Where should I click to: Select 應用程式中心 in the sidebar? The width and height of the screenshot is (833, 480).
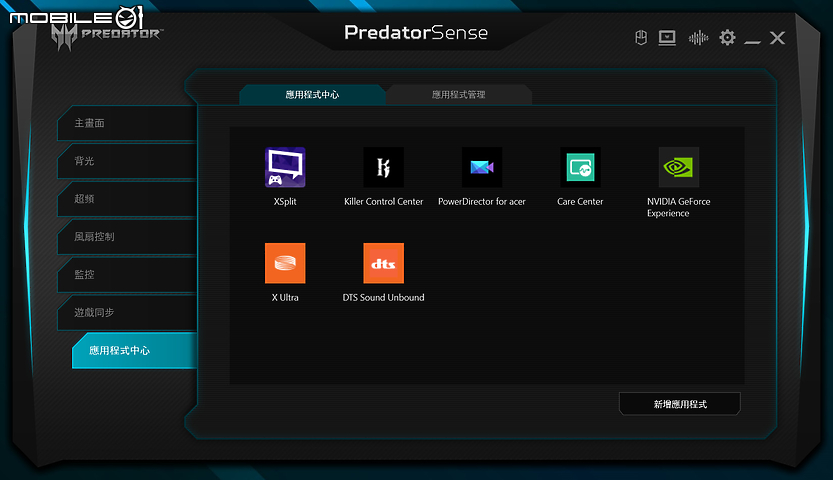[x=134, y=350]
